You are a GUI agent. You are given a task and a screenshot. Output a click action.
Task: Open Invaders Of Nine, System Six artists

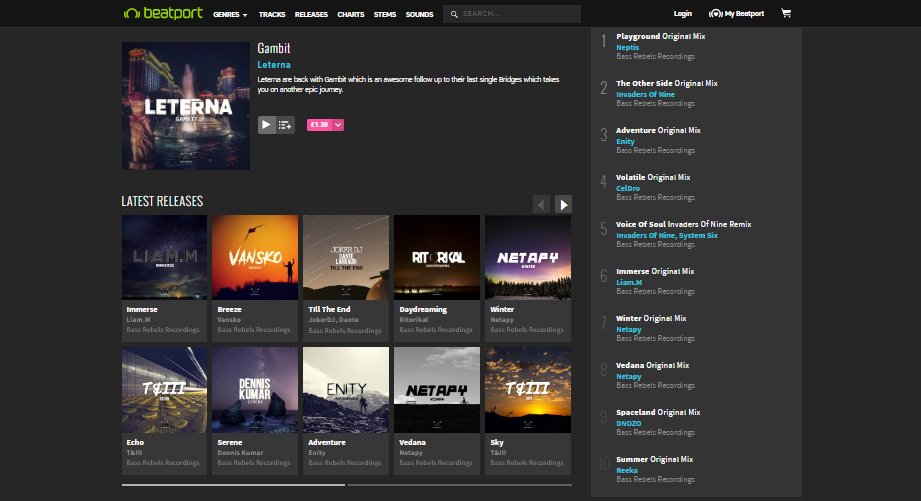point(667,236)
